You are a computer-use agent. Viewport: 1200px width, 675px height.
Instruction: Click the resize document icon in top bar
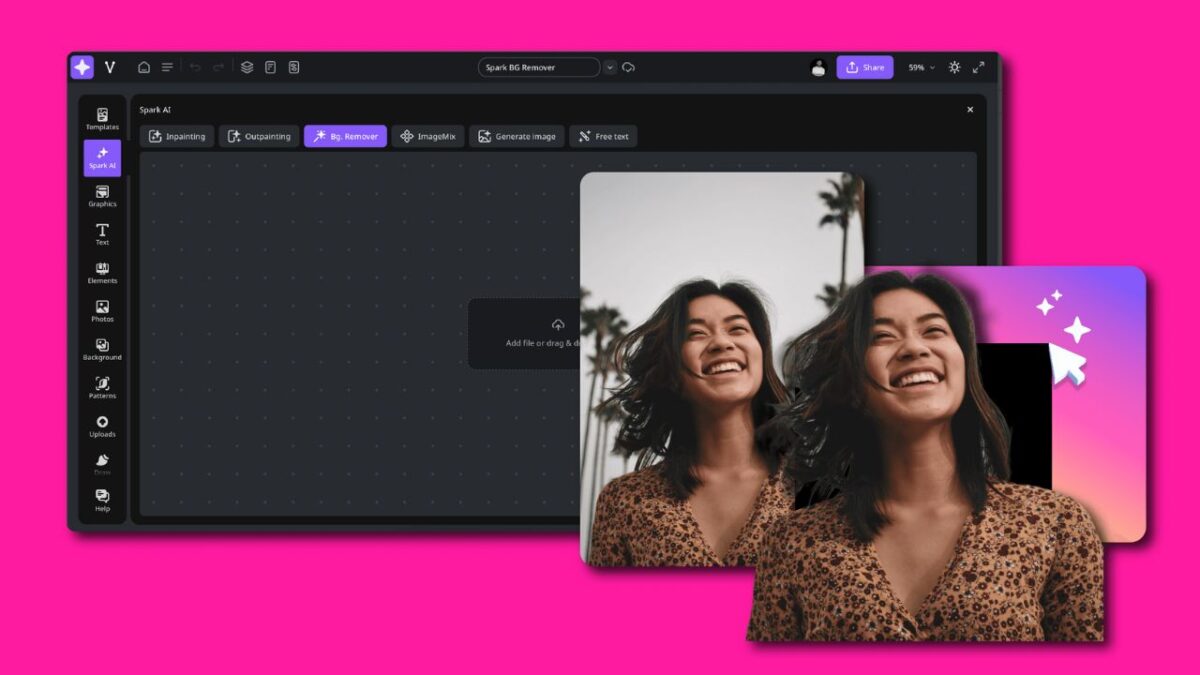(x=294, y=67)
